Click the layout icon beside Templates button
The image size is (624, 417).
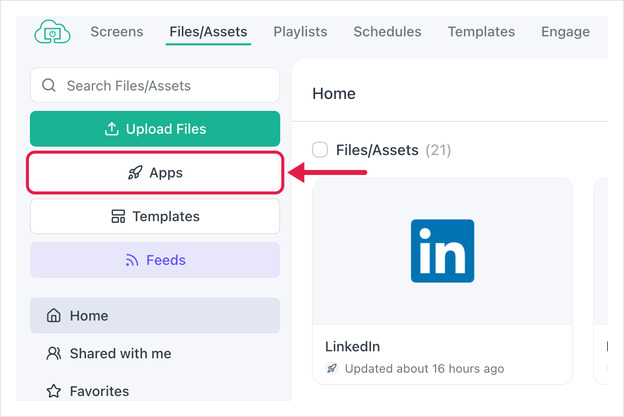point(118,216)
